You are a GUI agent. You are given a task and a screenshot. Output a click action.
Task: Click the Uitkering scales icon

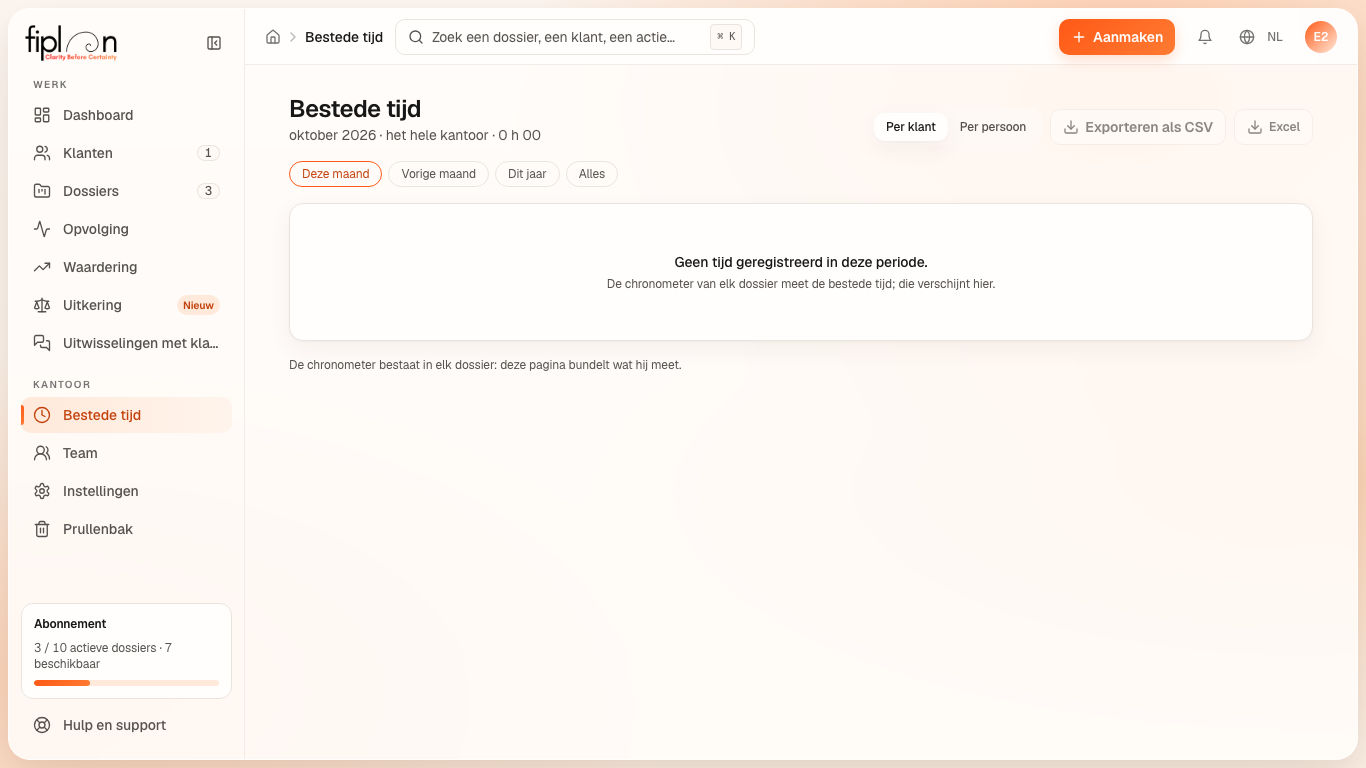(42, 305)
